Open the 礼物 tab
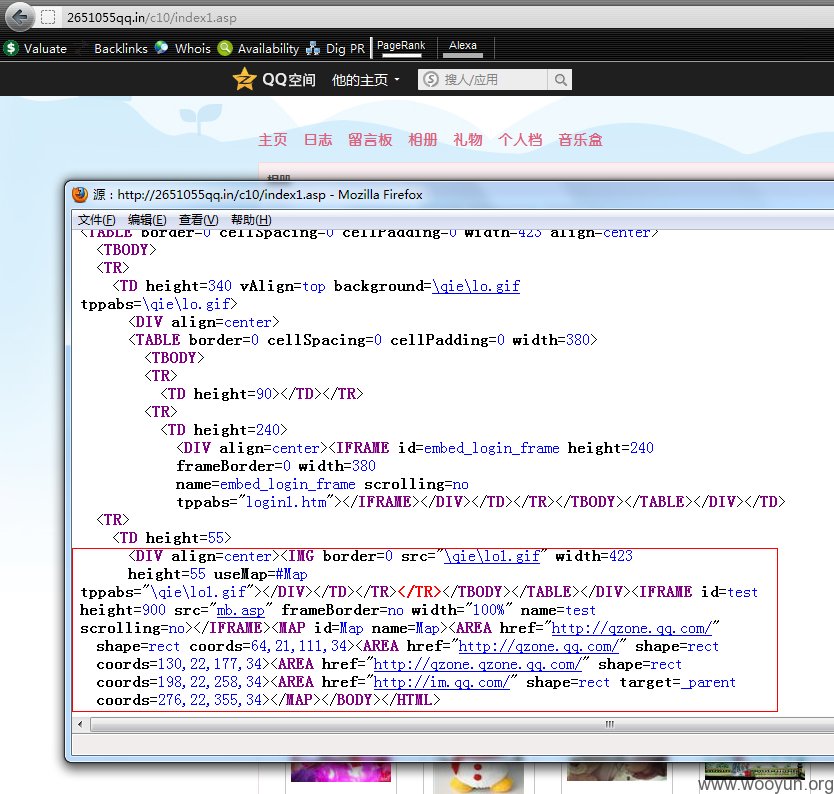834x794 pixels. 468,140
